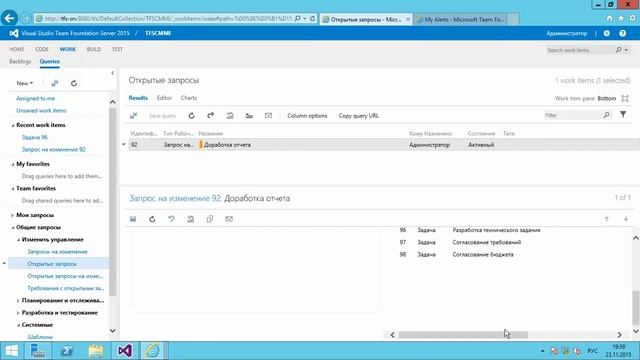Click Copy query URL button
640x360 pixels.
(358, 116)
